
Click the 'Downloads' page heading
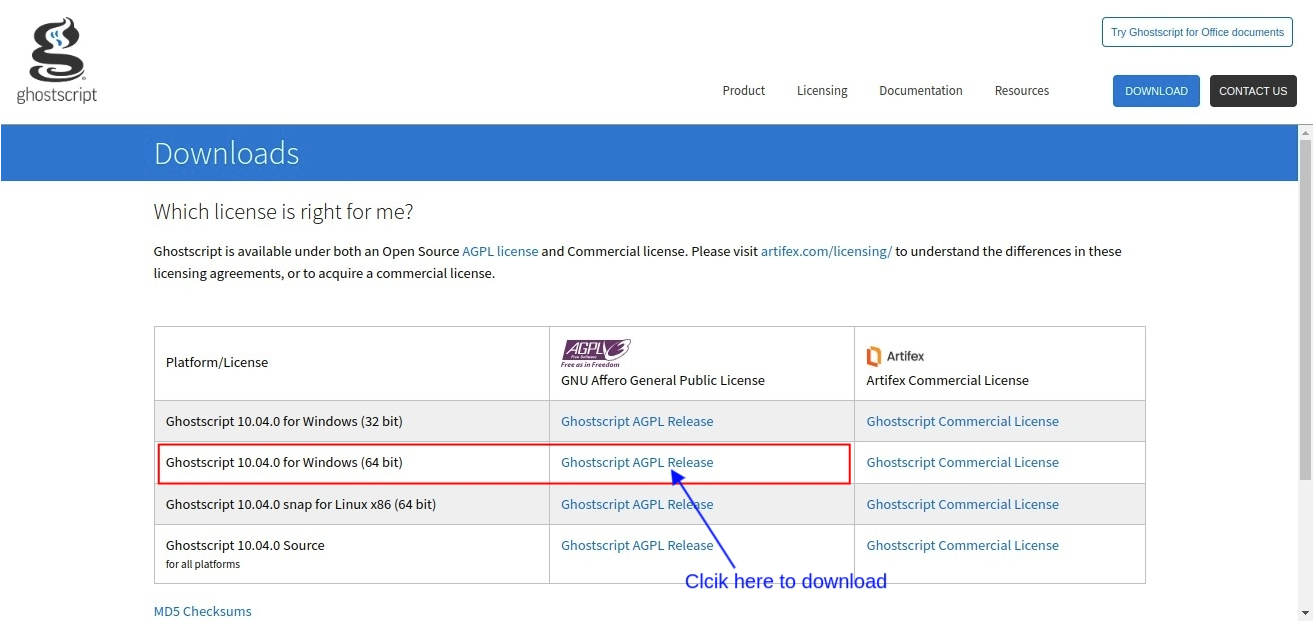pos(226,153)
